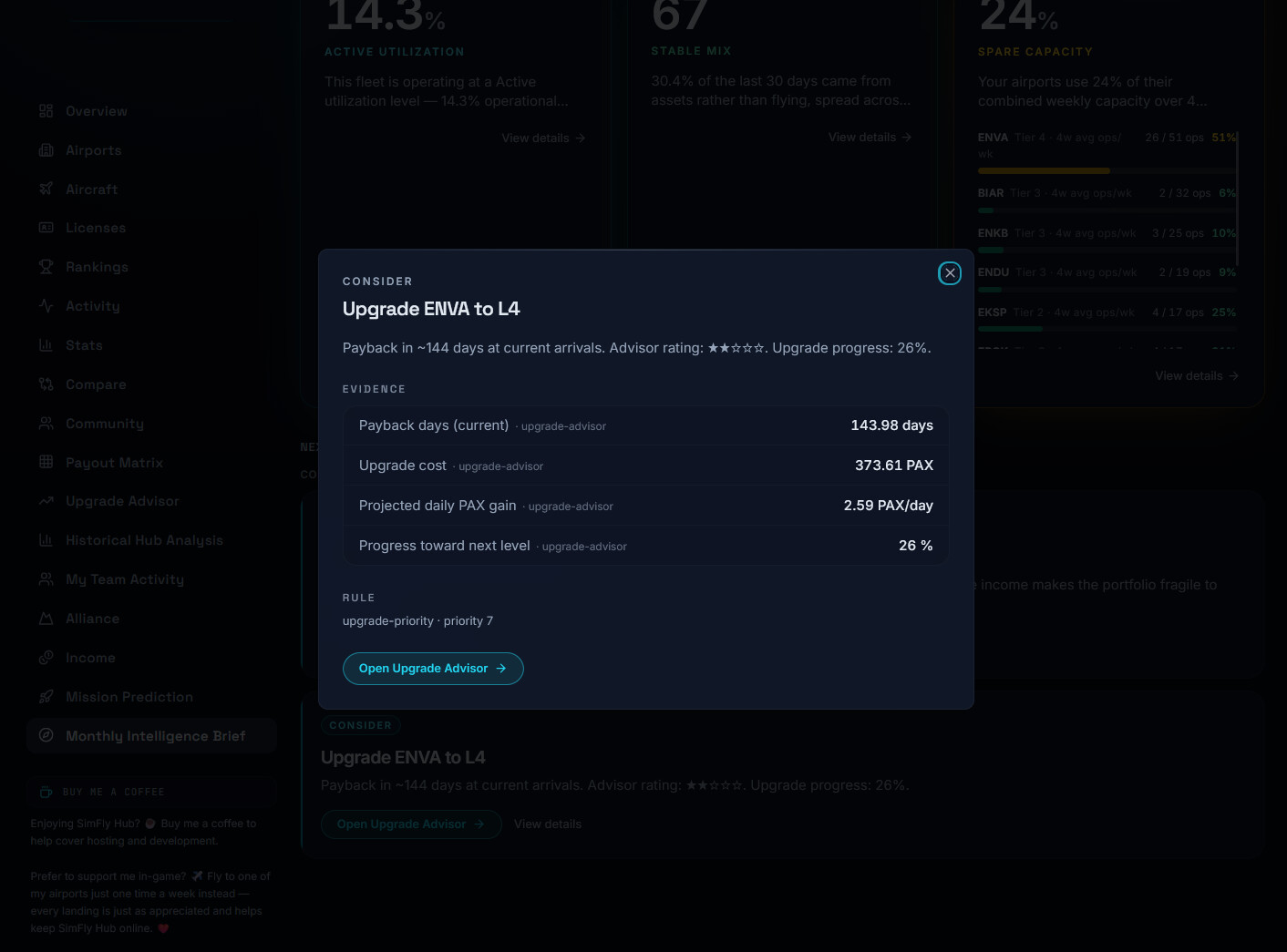The width and height of the screenshot is (1287, 952).
Task: Click the Alliance icon in sidebar
Action: click(x=46, y=619)
